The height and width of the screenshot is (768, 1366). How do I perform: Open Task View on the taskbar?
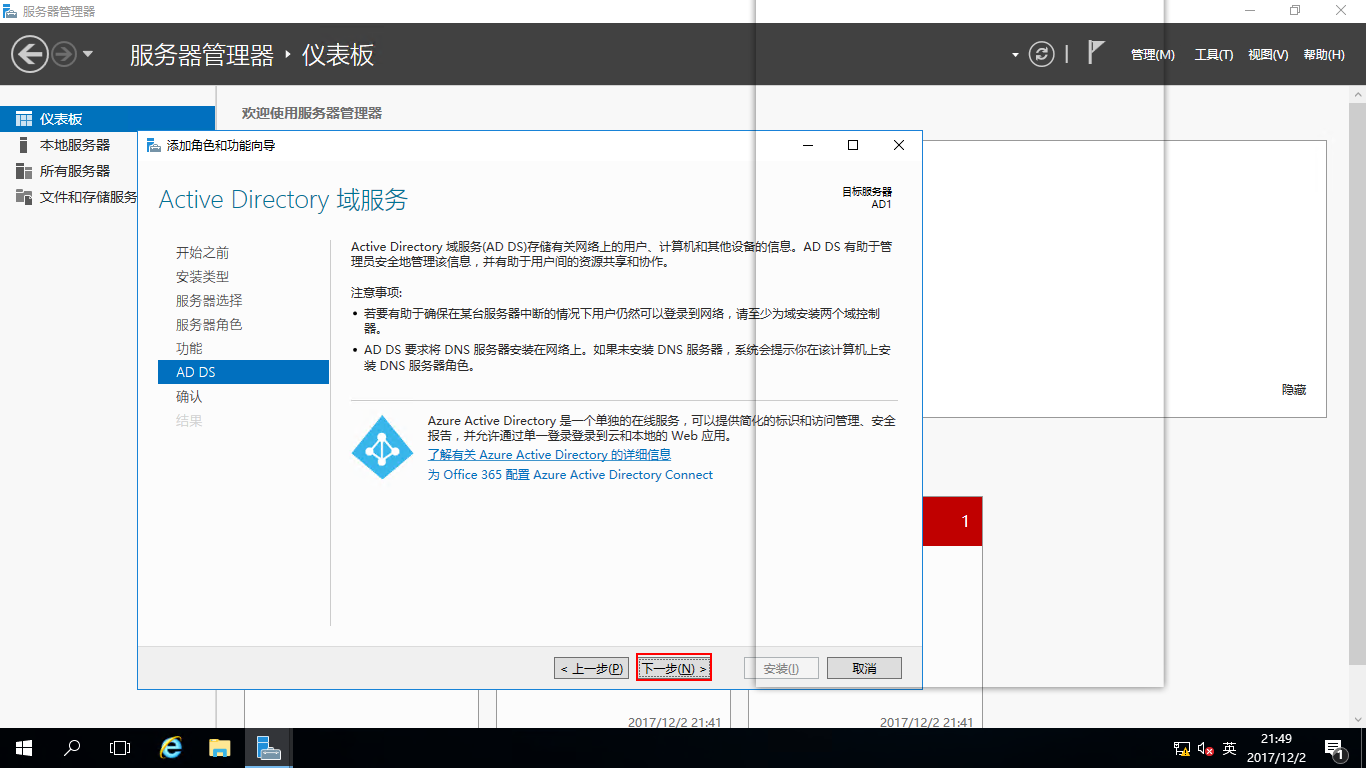(x=120, y=748)
